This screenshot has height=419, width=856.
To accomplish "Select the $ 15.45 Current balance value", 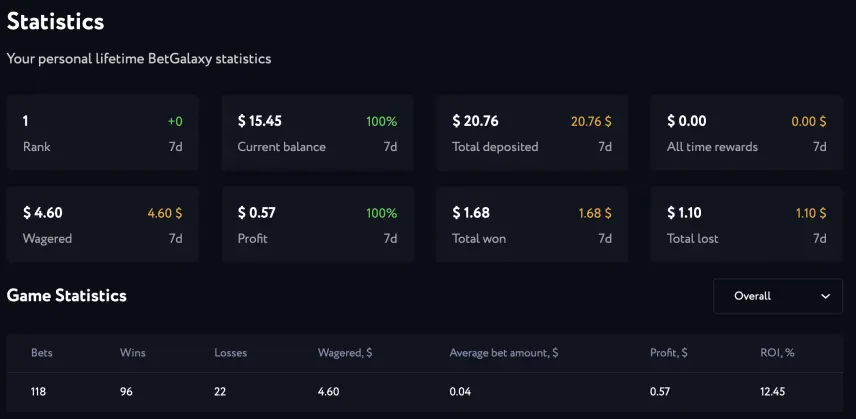I will pos(259,121).
